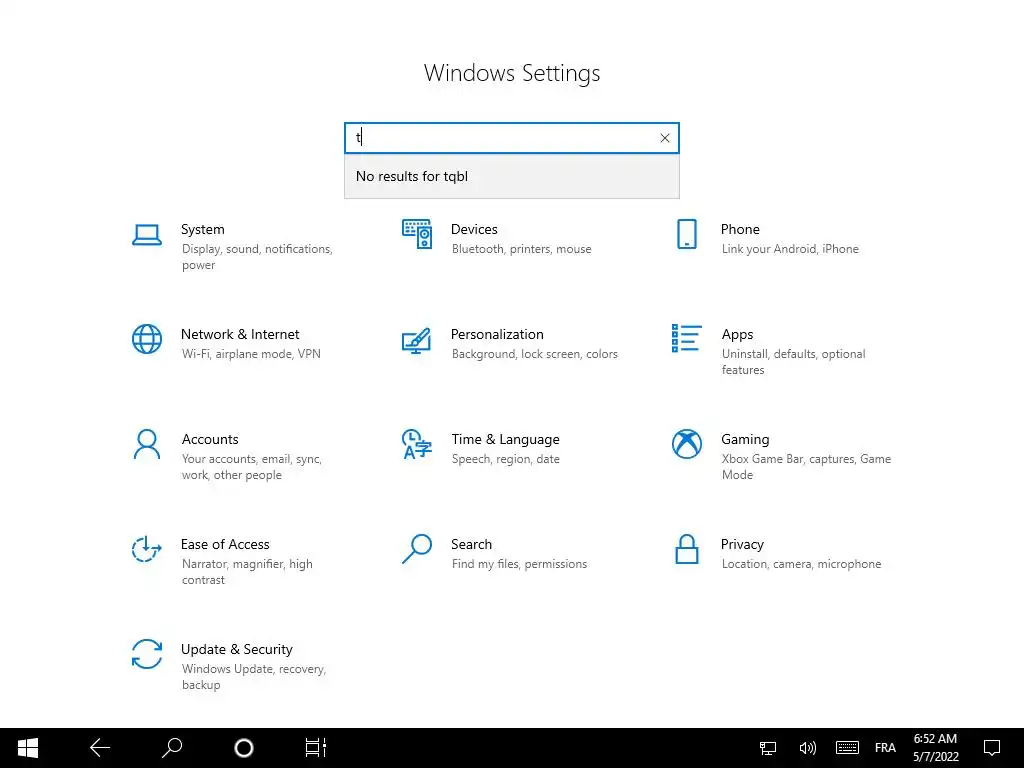
Task: Focus the Find a setting search field
Action: point(511,138)
